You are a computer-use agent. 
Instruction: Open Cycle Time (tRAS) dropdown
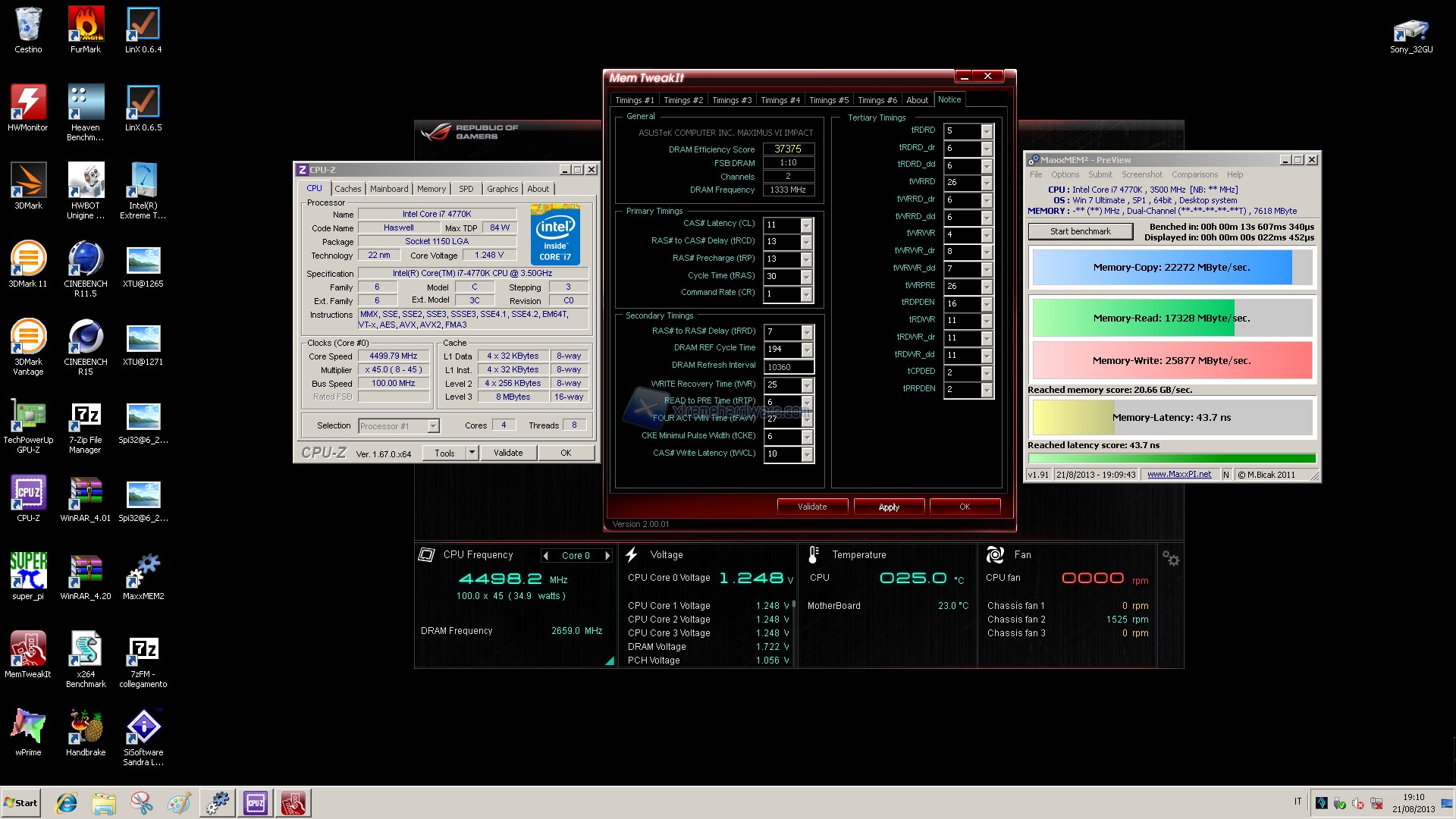point(806,277)
